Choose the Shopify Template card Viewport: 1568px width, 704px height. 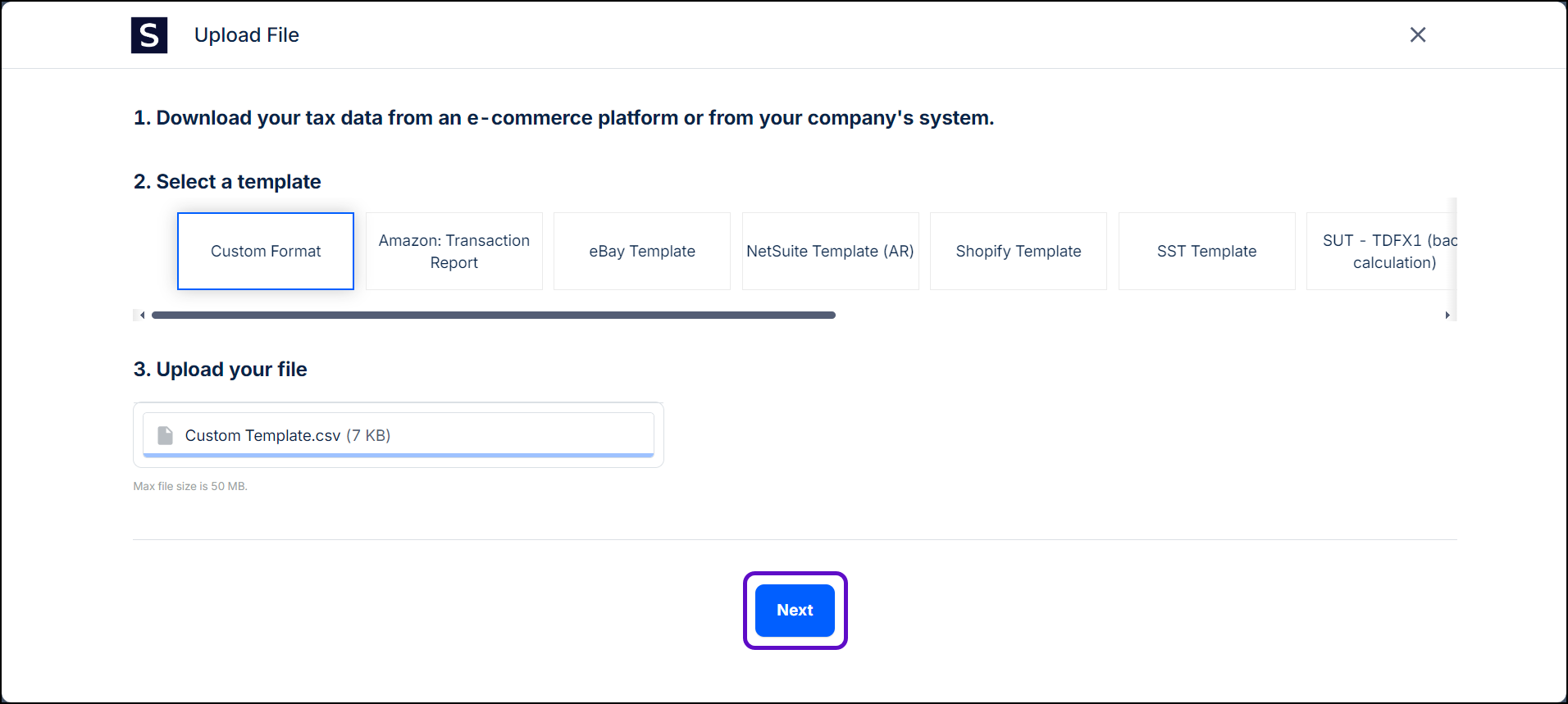1018,251
